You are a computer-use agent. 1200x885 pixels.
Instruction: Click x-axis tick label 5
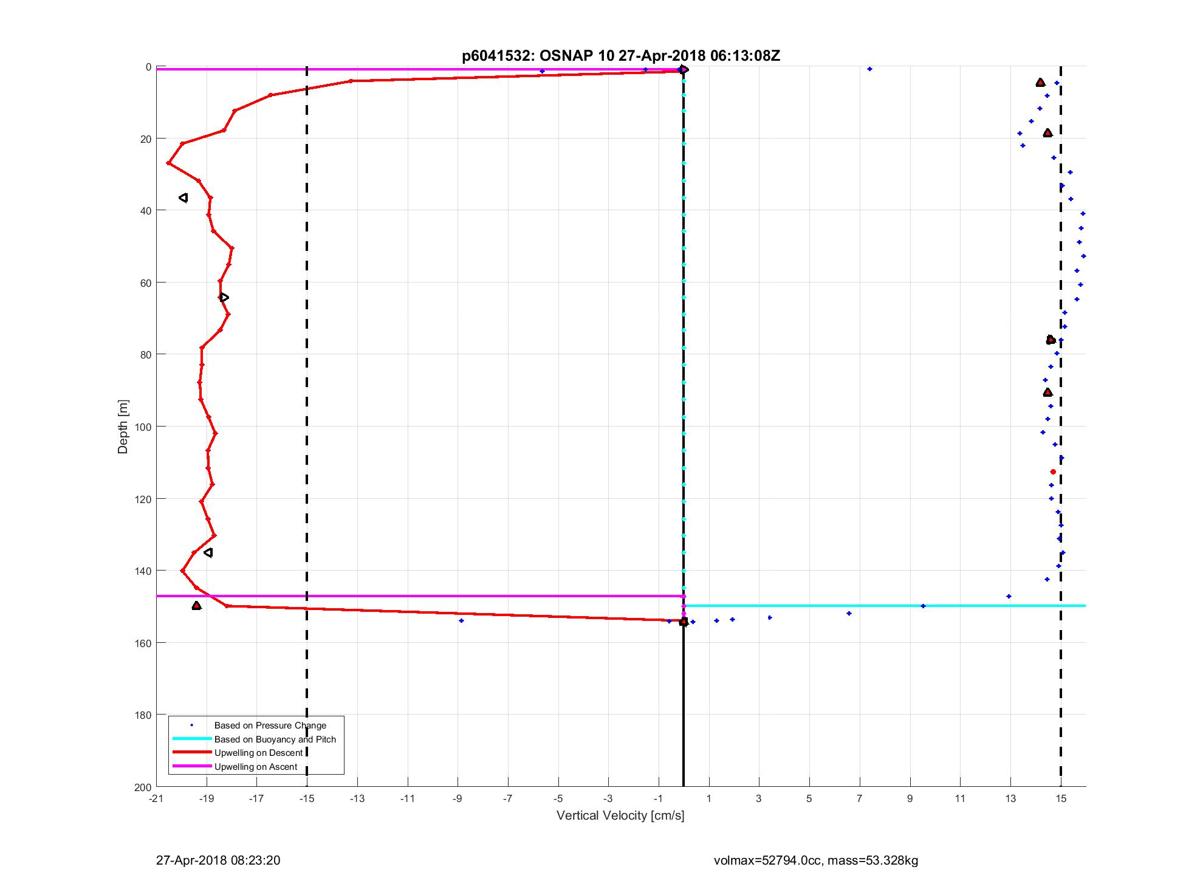[x=810, y=799]
